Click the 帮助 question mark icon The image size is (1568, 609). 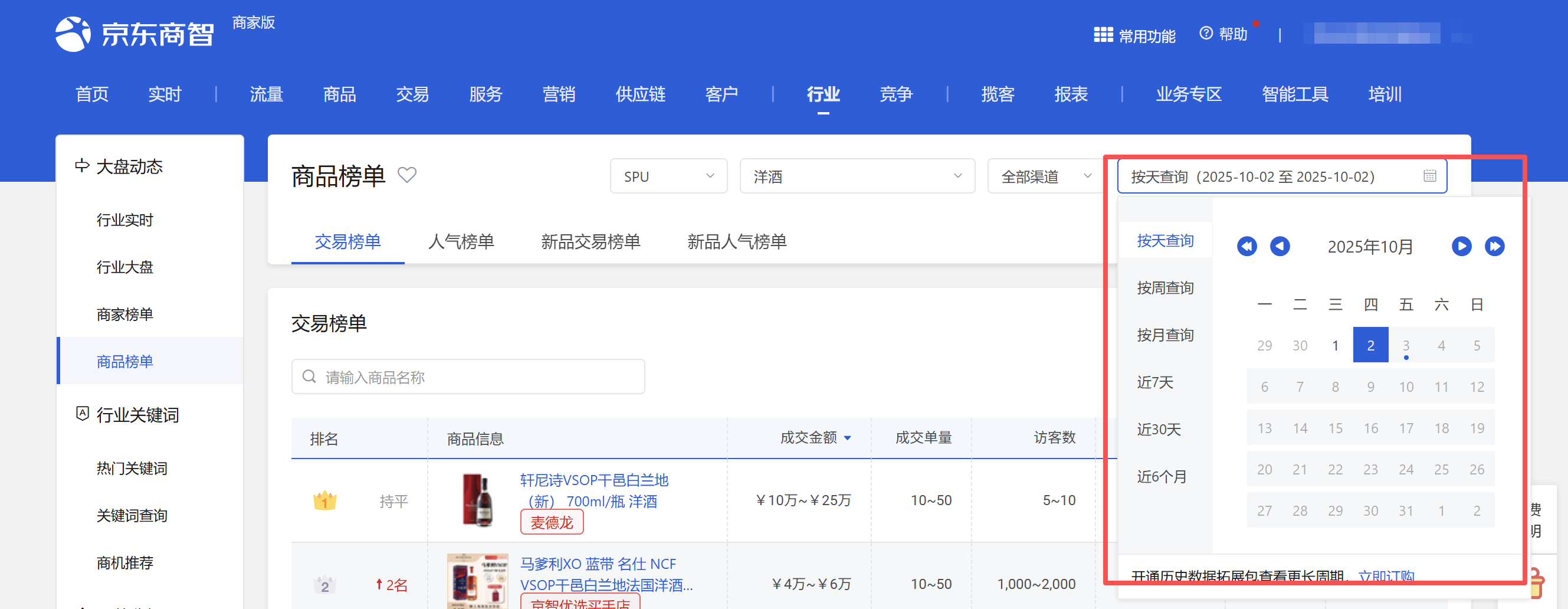tap(1206, 33)
